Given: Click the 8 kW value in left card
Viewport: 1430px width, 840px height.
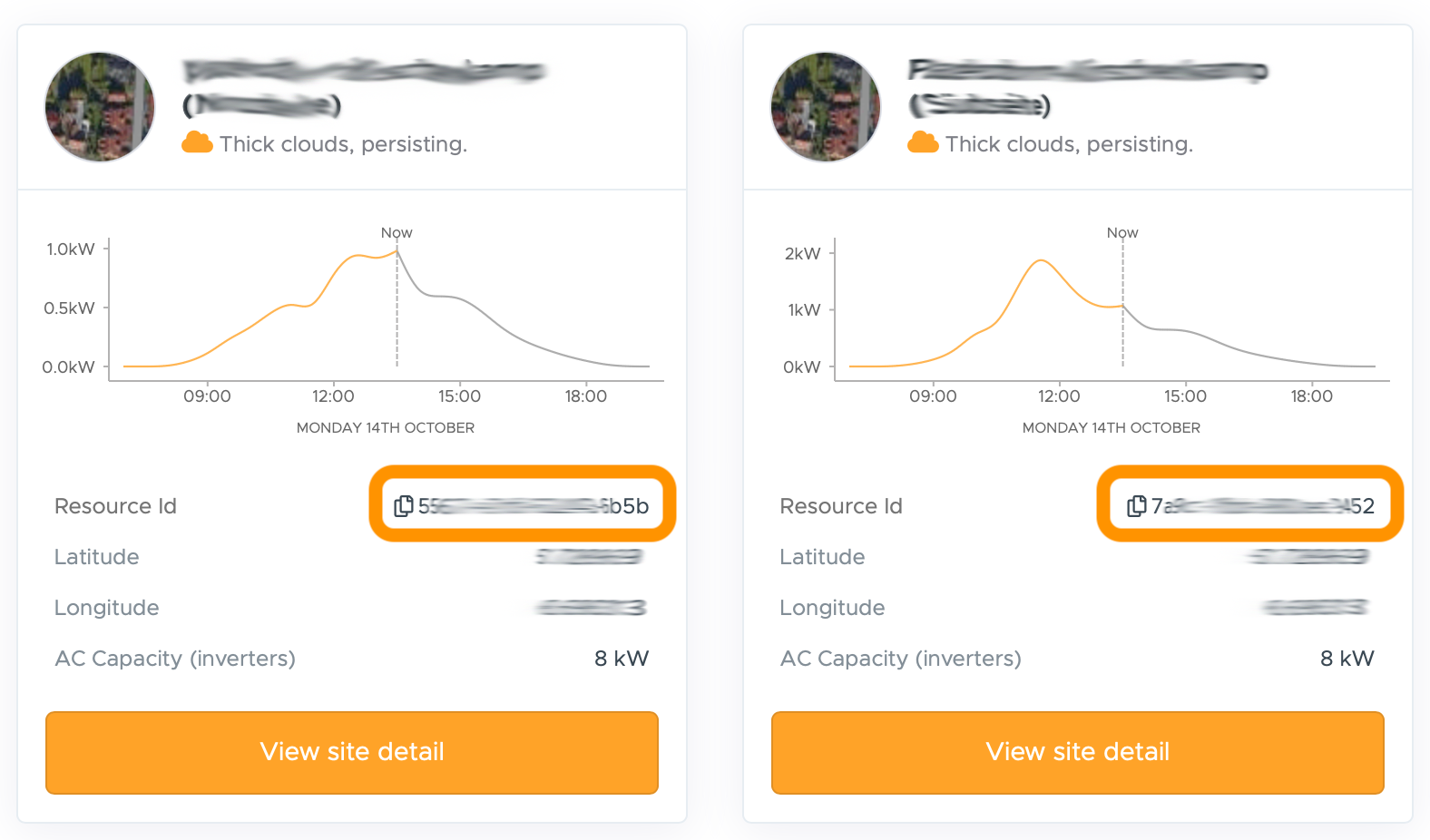Looking at the screenshot, I should click(x=622, y=659).
